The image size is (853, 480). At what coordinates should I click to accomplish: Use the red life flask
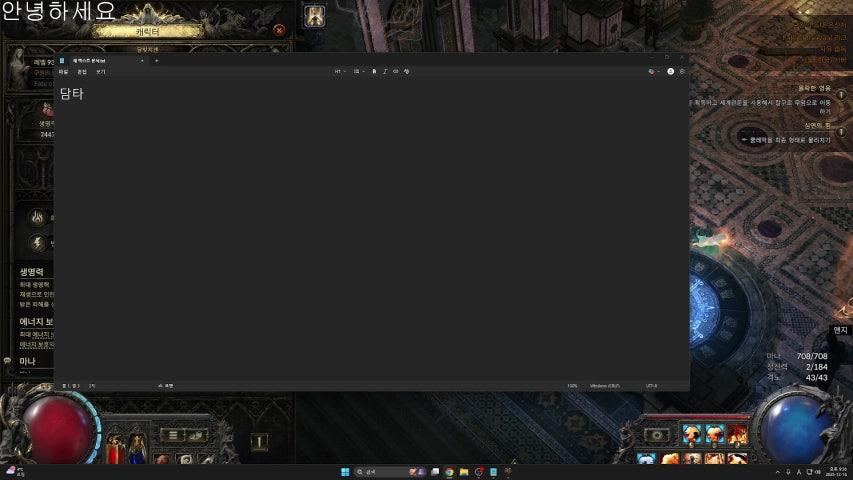click(x=115, y=450)
